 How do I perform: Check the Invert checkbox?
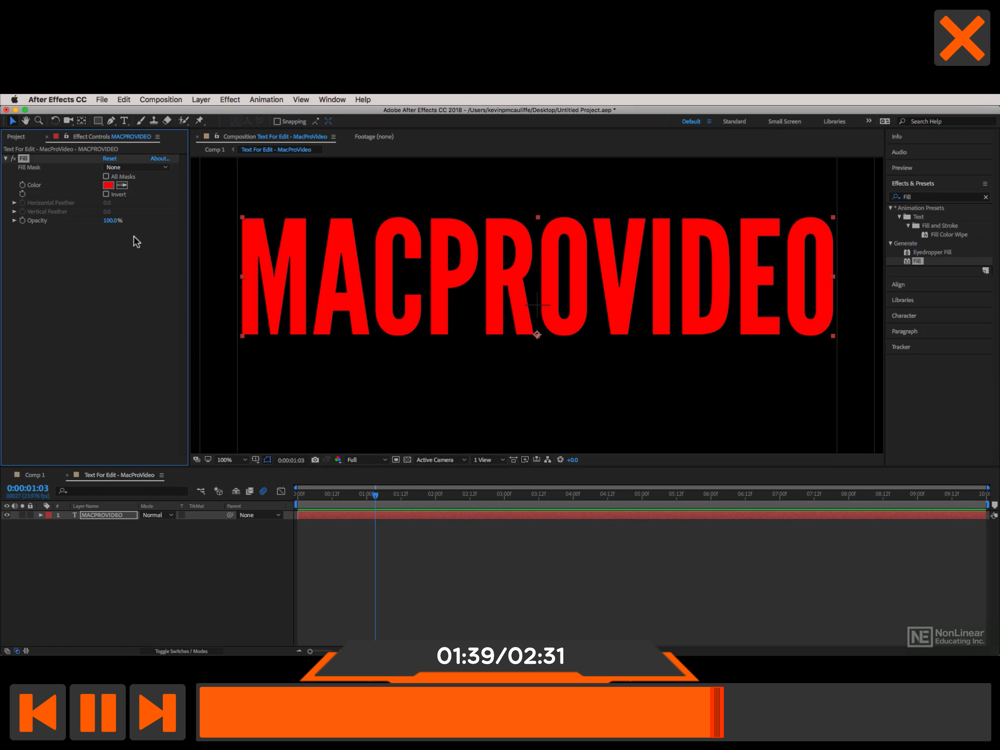coord(106,195)
